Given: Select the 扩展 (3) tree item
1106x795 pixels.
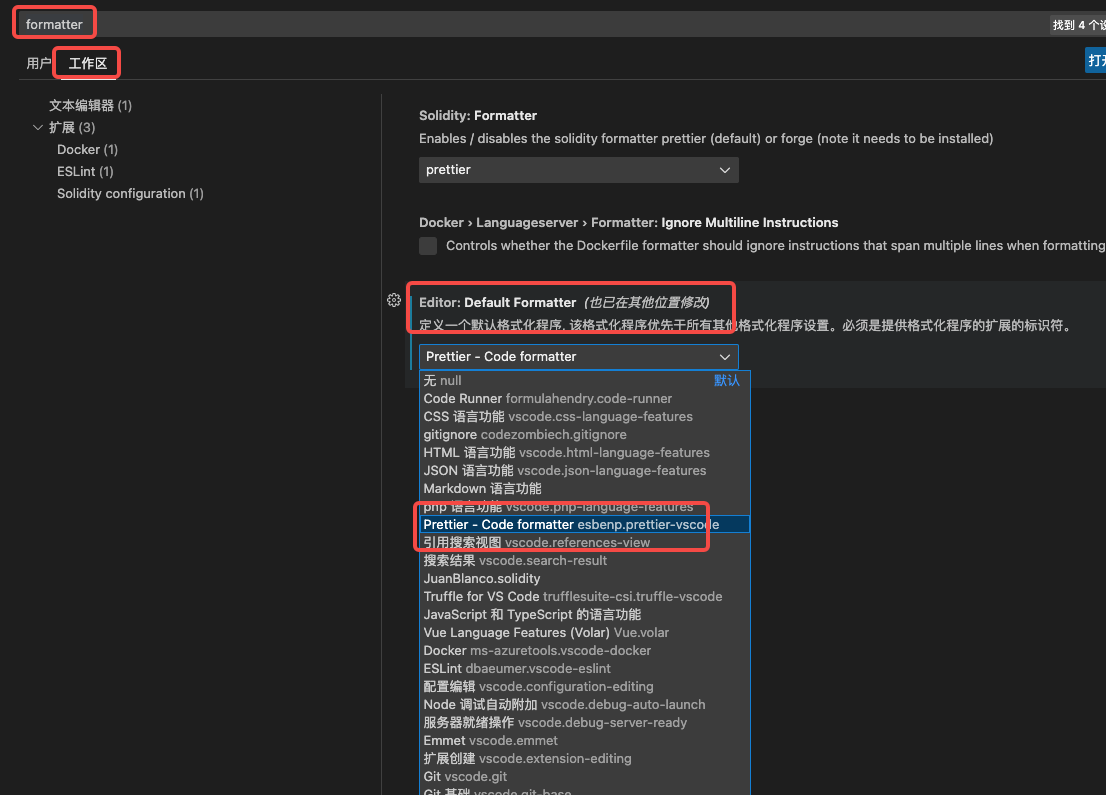Looking at the screenshot, I should (72, 128).
